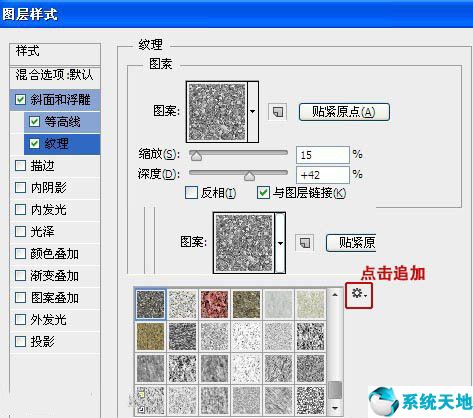Viewport: 473px width, 418px height.
Task: Create new preset from the lower pattern
Action: 305,243
